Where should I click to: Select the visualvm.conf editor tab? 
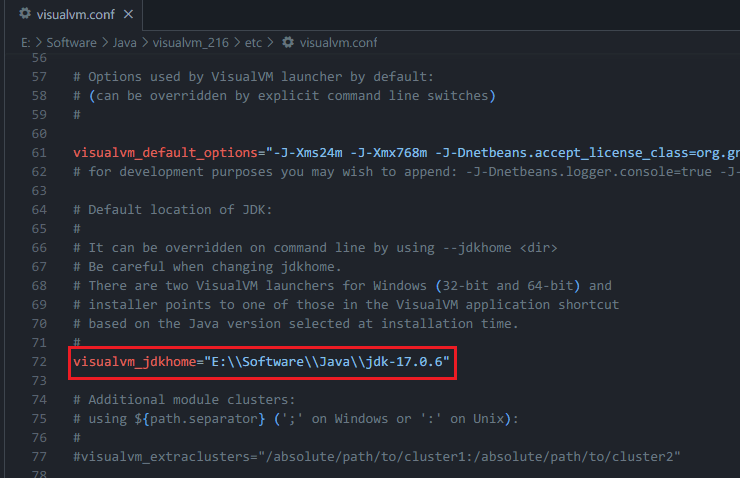[75, 15]
